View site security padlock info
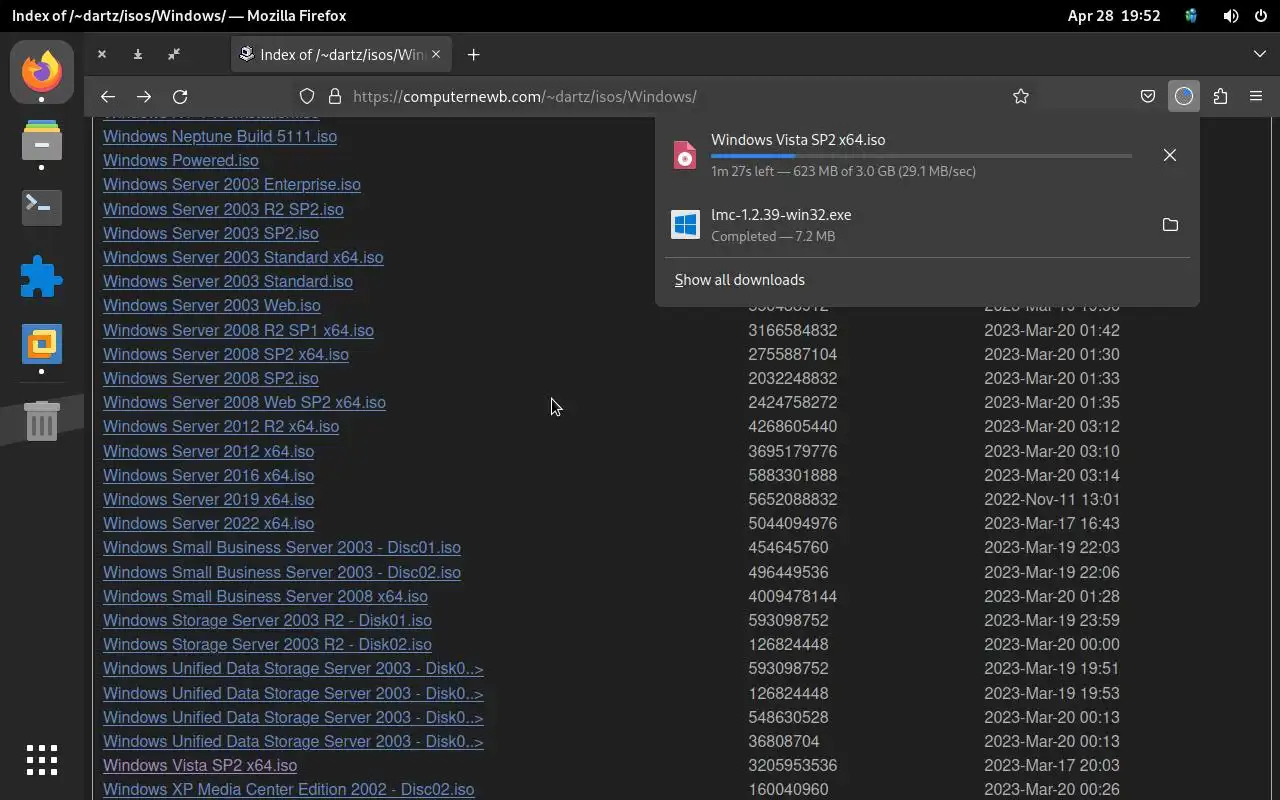1280x800 pixels. click(335, 96)
